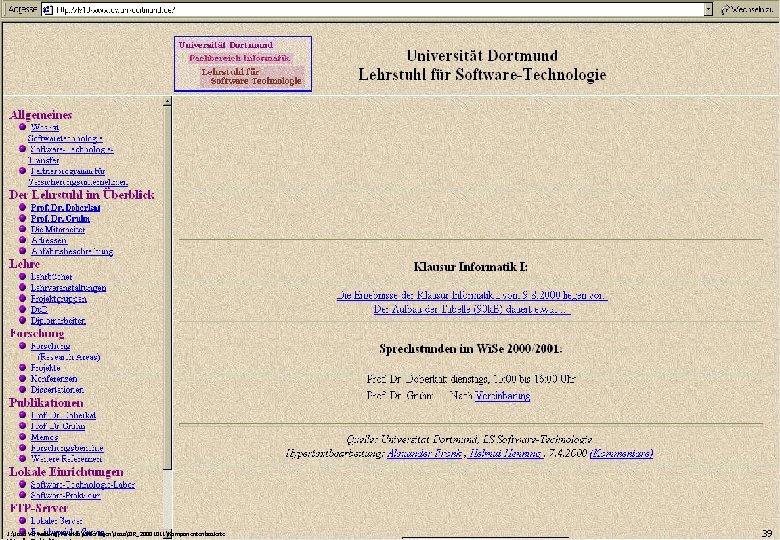Image resolution: width=780 pixels, height=540 pixels.
Task: Open the Projekte link under Forschung
Action: [45, 367]
